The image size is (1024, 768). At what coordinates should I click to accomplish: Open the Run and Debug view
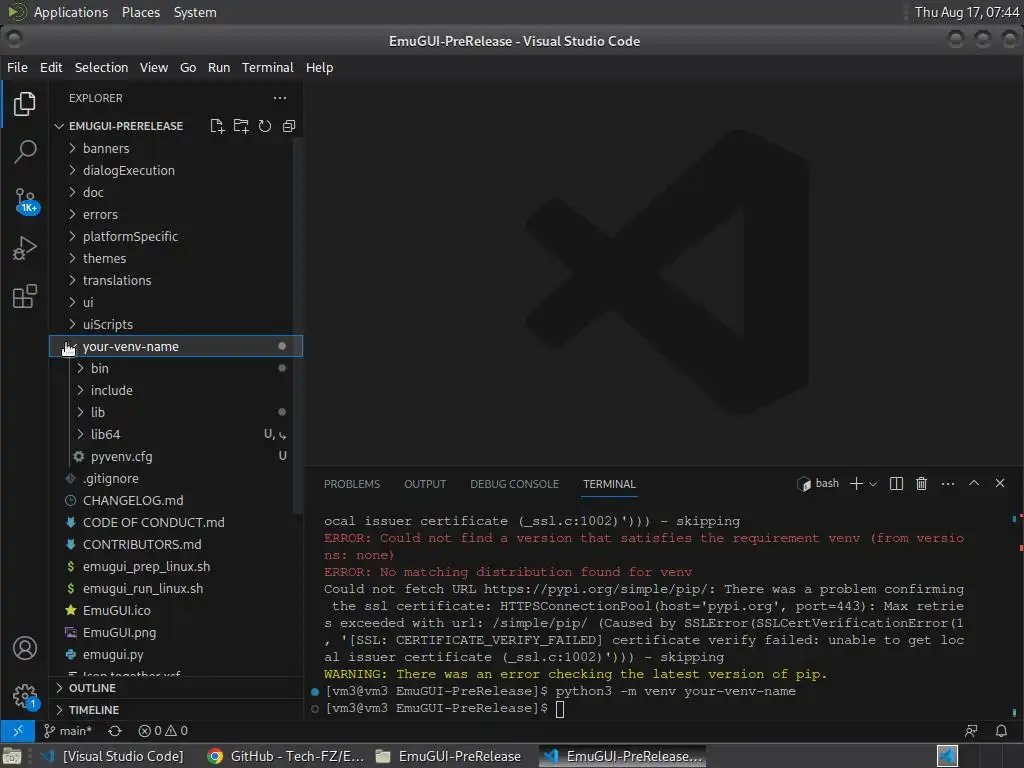[24, 248]
